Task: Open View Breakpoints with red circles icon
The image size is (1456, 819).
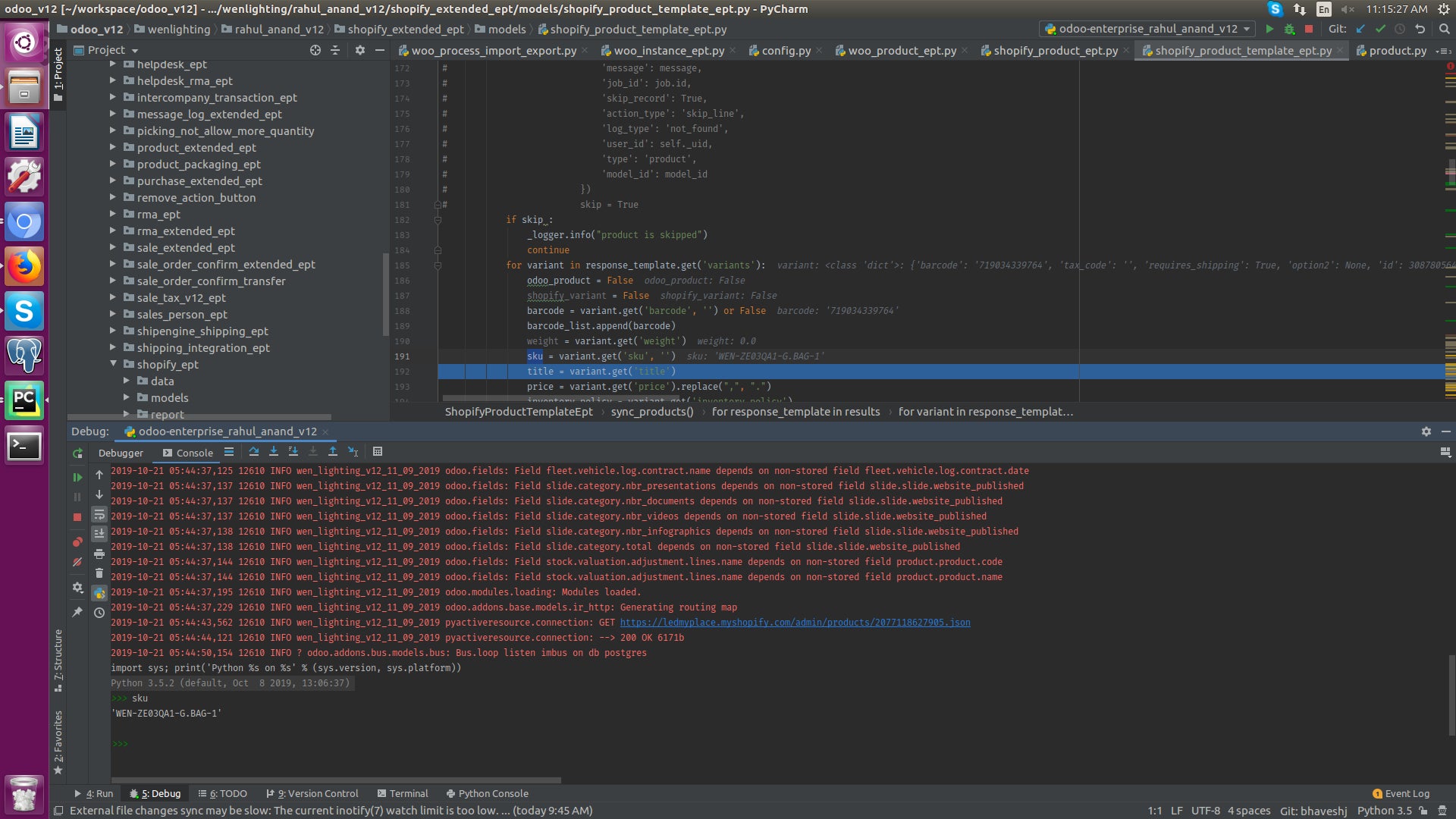Action: [x=77, y=542]
